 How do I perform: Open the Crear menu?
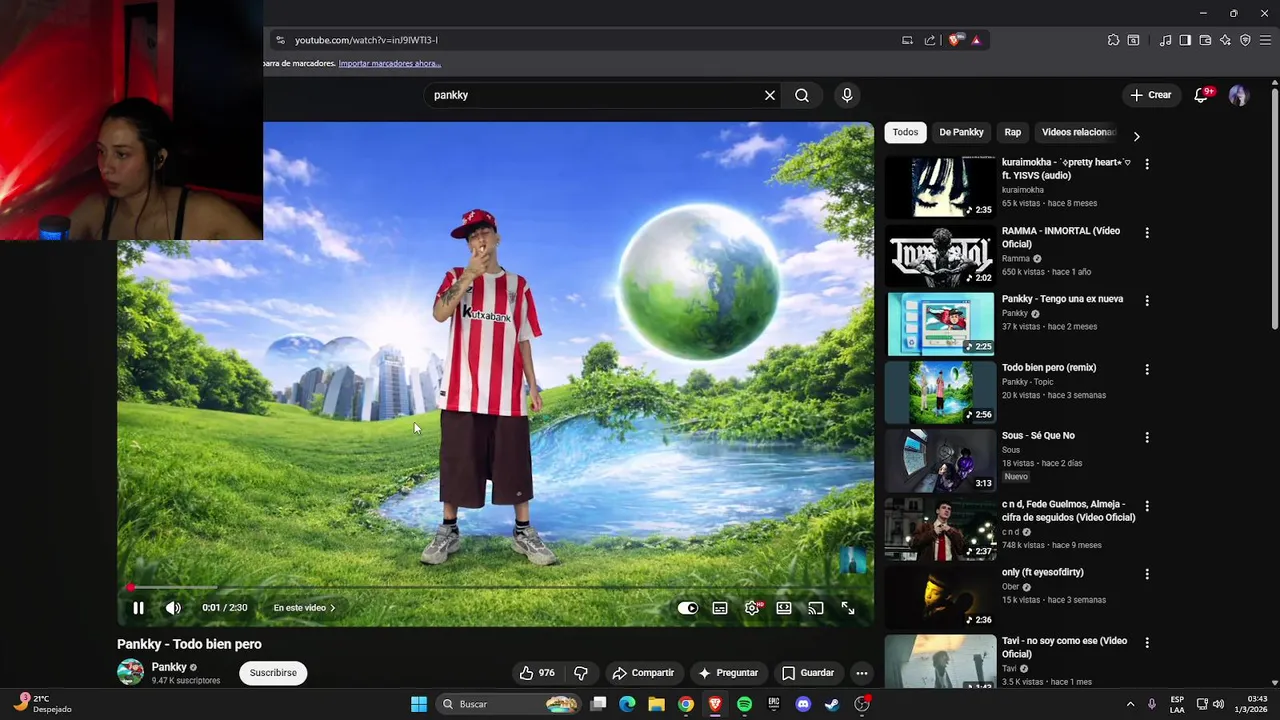coord(1150,95)
